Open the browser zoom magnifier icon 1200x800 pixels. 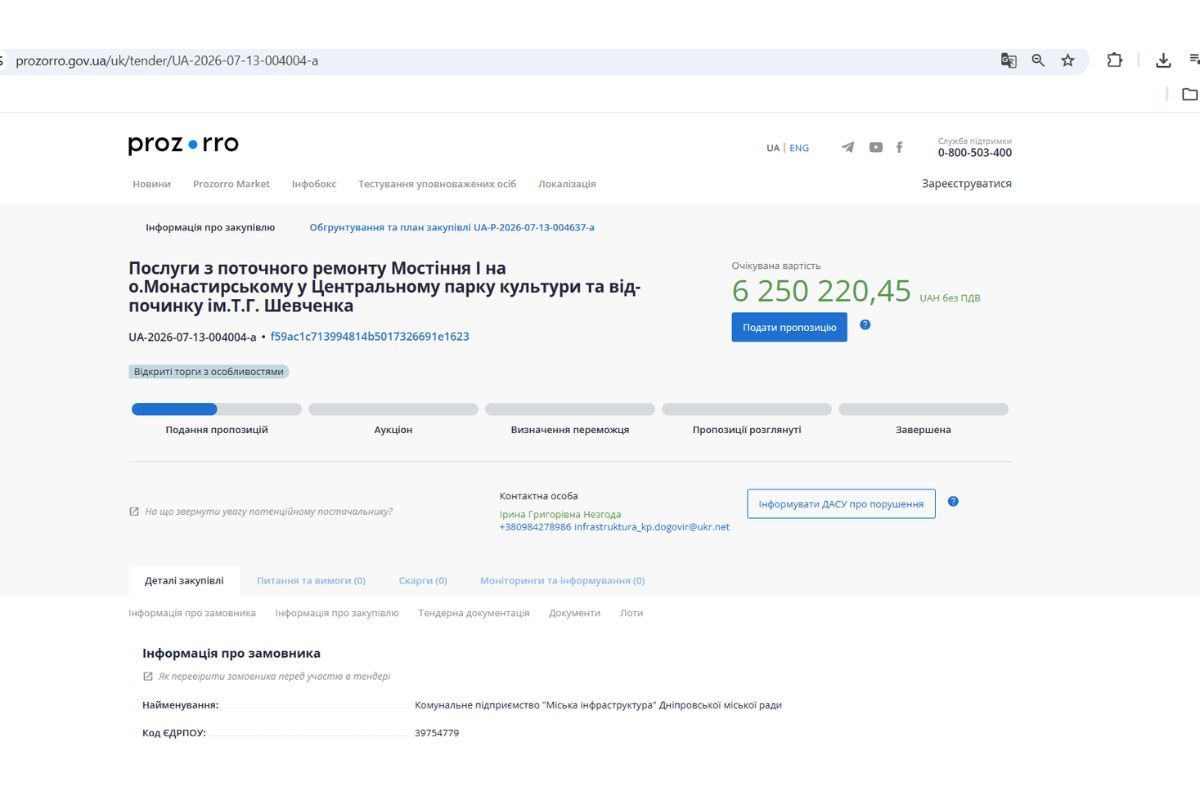click(x=1038, y=61)
